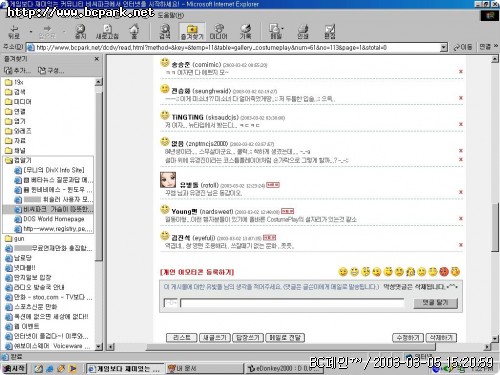Click the red personal emoticon register link
The width and height of the screenshot is (500, 375).
(x=197, y=272)
